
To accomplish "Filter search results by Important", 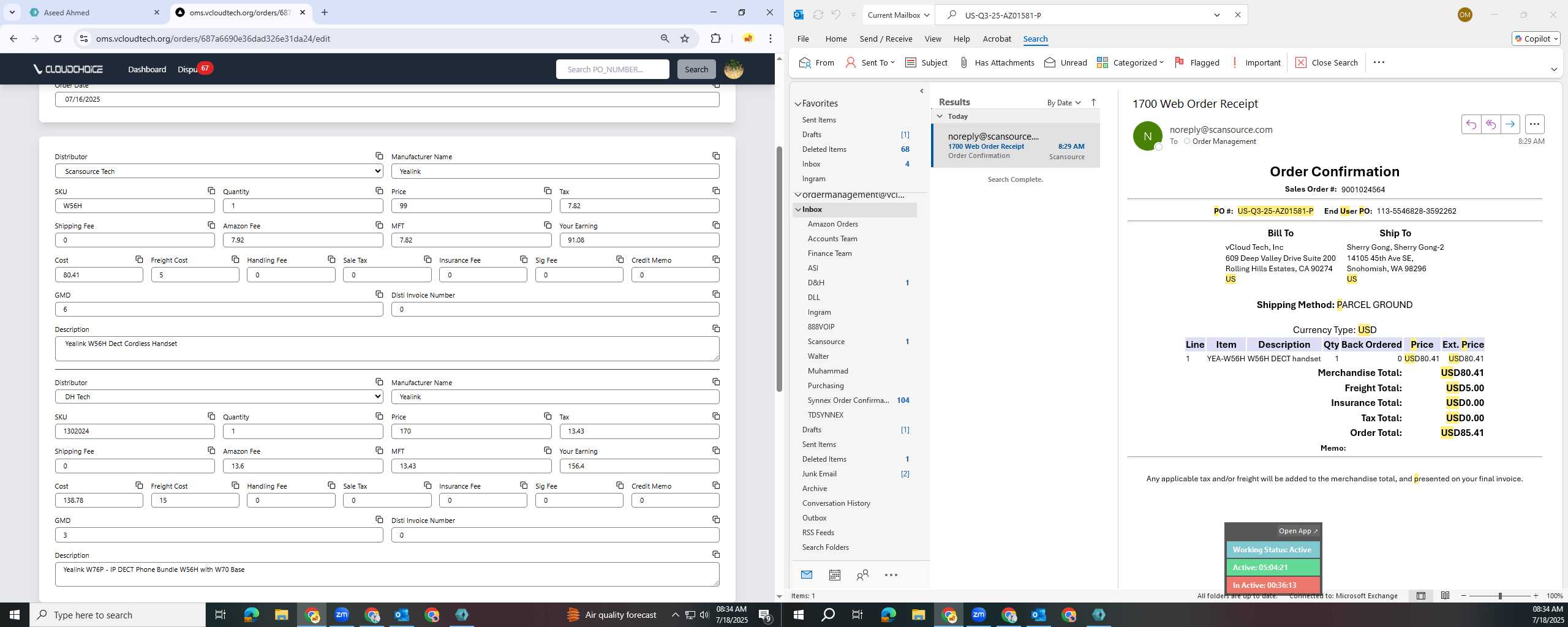I will pyautogui.click(x=1256, y=62).
